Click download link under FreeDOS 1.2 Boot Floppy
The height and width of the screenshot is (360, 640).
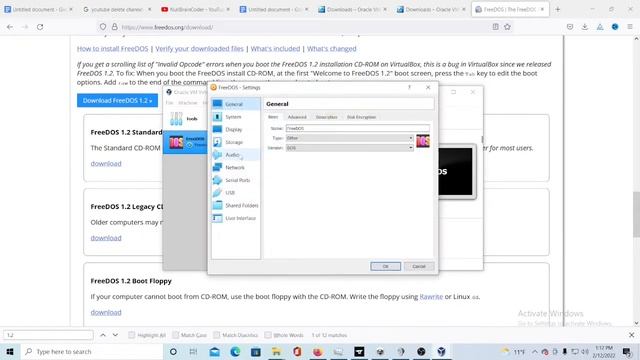coord(106,312)
